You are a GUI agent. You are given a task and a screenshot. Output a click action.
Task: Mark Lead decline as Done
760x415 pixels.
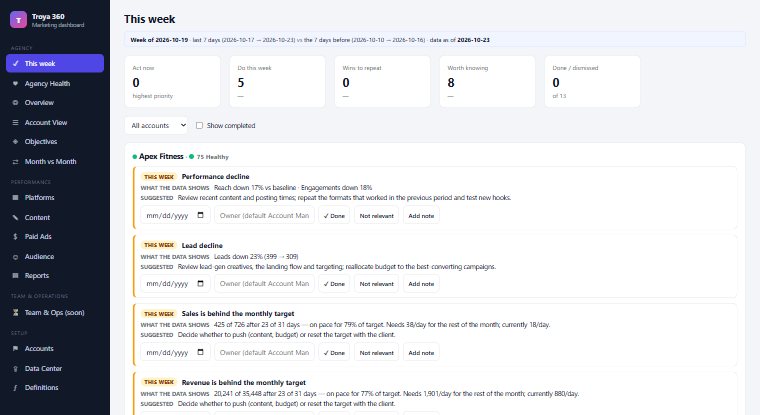click(334, 284)
